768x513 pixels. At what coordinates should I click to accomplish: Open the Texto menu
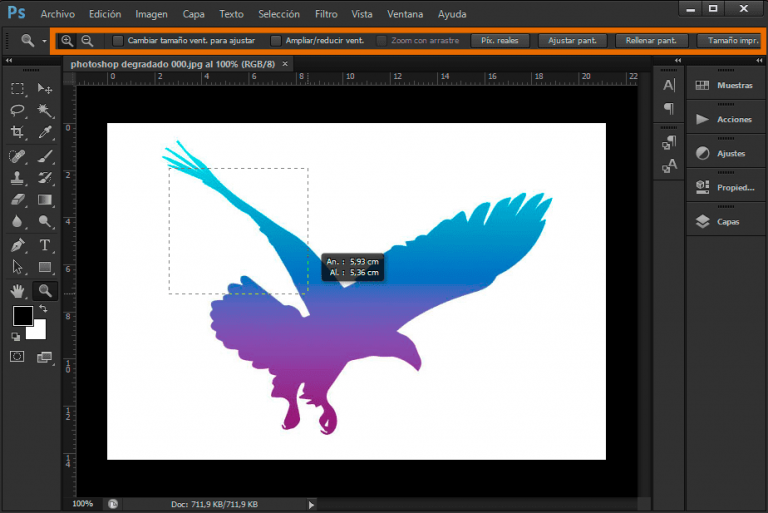tap(231, 14)
